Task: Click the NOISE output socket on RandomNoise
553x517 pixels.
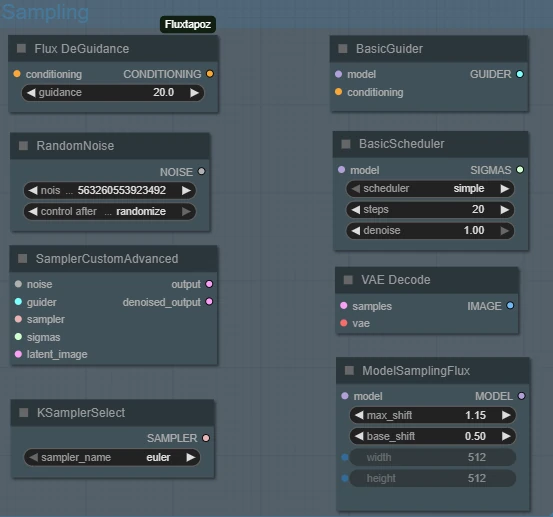Action: pos(201,171)
